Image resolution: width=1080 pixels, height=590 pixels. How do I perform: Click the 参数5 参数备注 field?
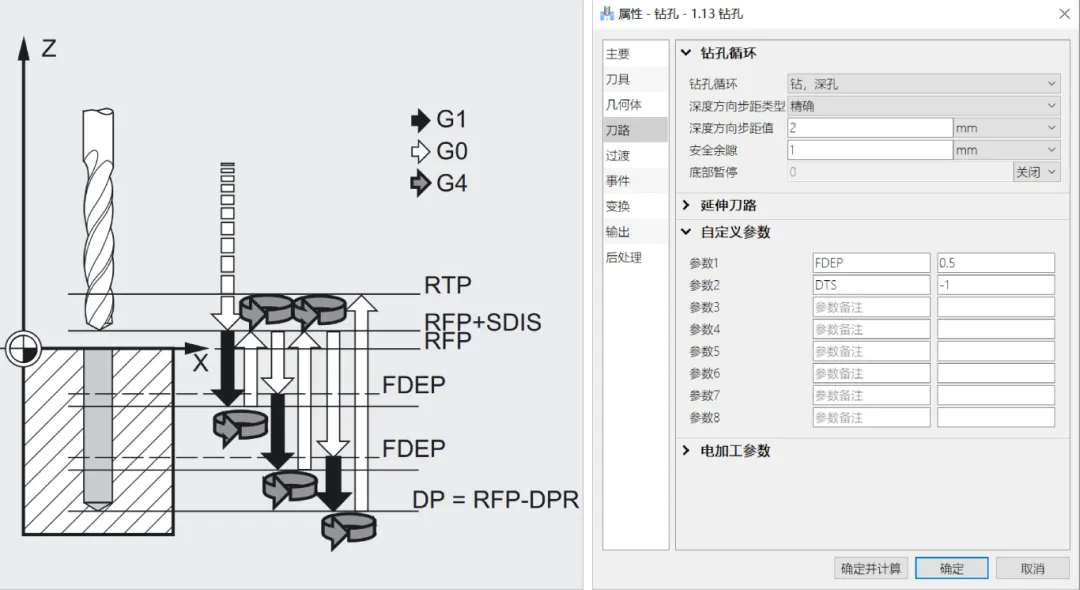coord(871,351)
